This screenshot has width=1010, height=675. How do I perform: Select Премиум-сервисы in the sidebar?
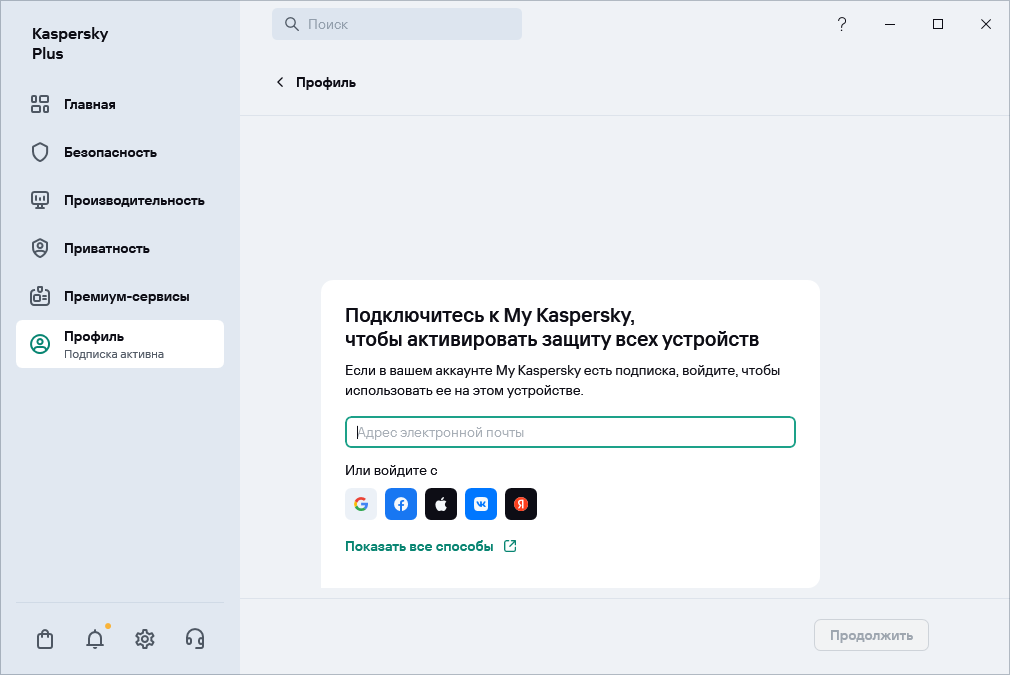point(125,296)
